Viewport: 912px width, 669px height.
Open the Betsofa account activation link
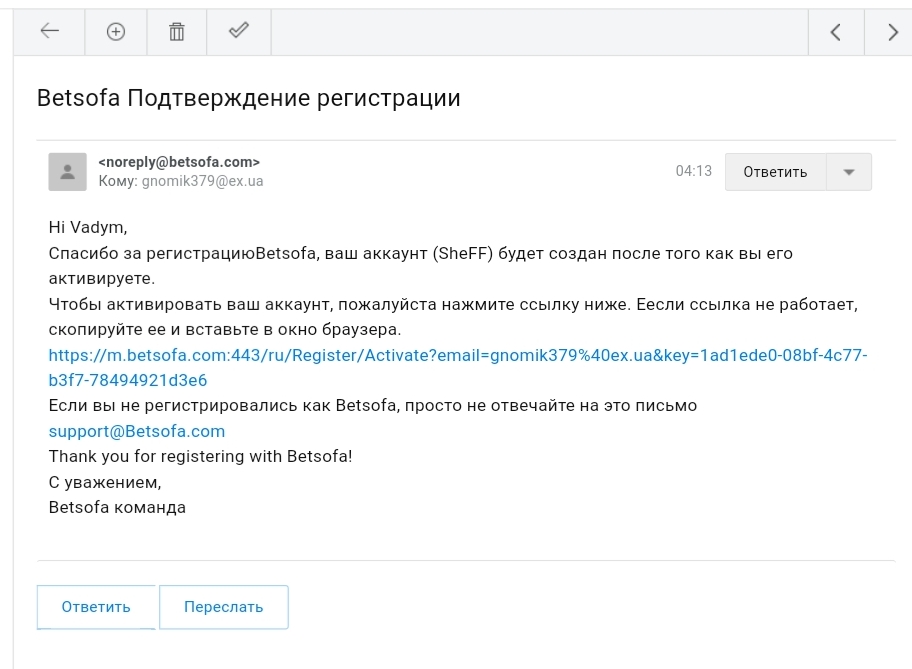[456, 354]
